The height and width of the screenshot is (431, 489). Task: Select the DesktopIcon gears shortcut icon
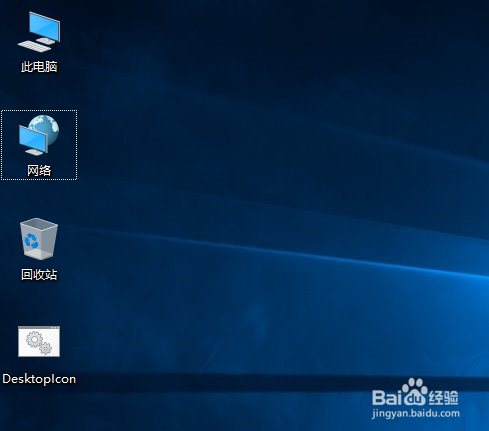39,342
